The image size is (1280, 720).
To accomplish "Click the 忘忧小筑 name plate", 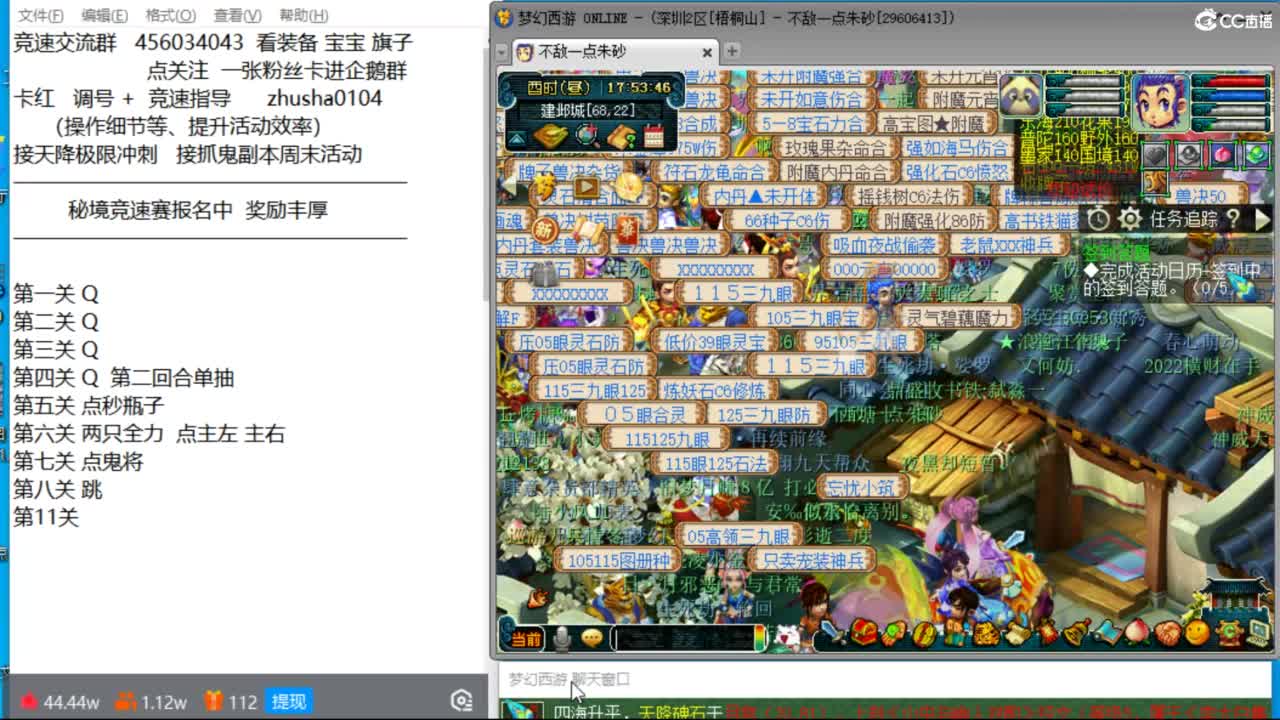I will pos(862,488).
